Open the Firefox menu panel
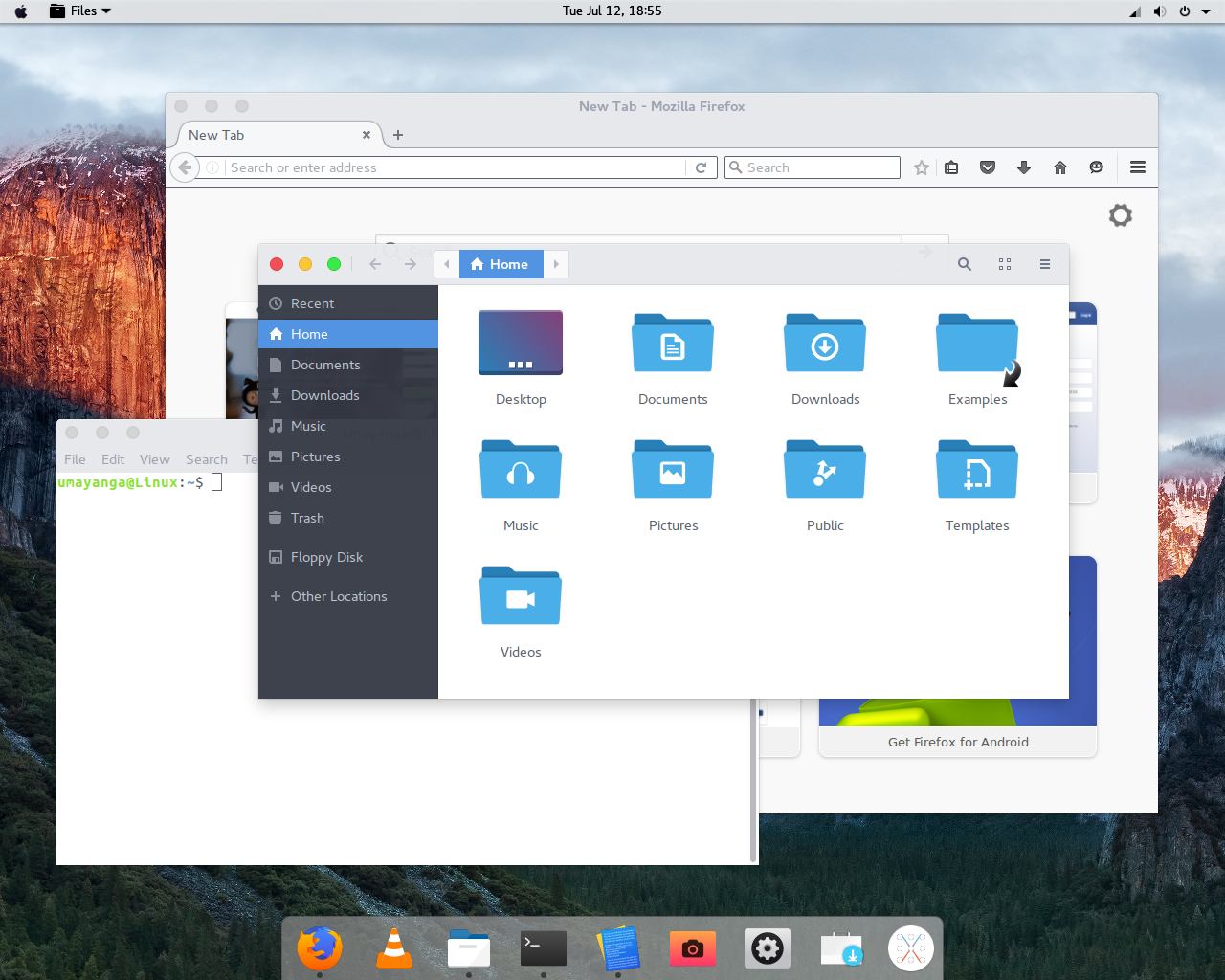This screenshot has height=980, width=1225. coord(1138,167)
